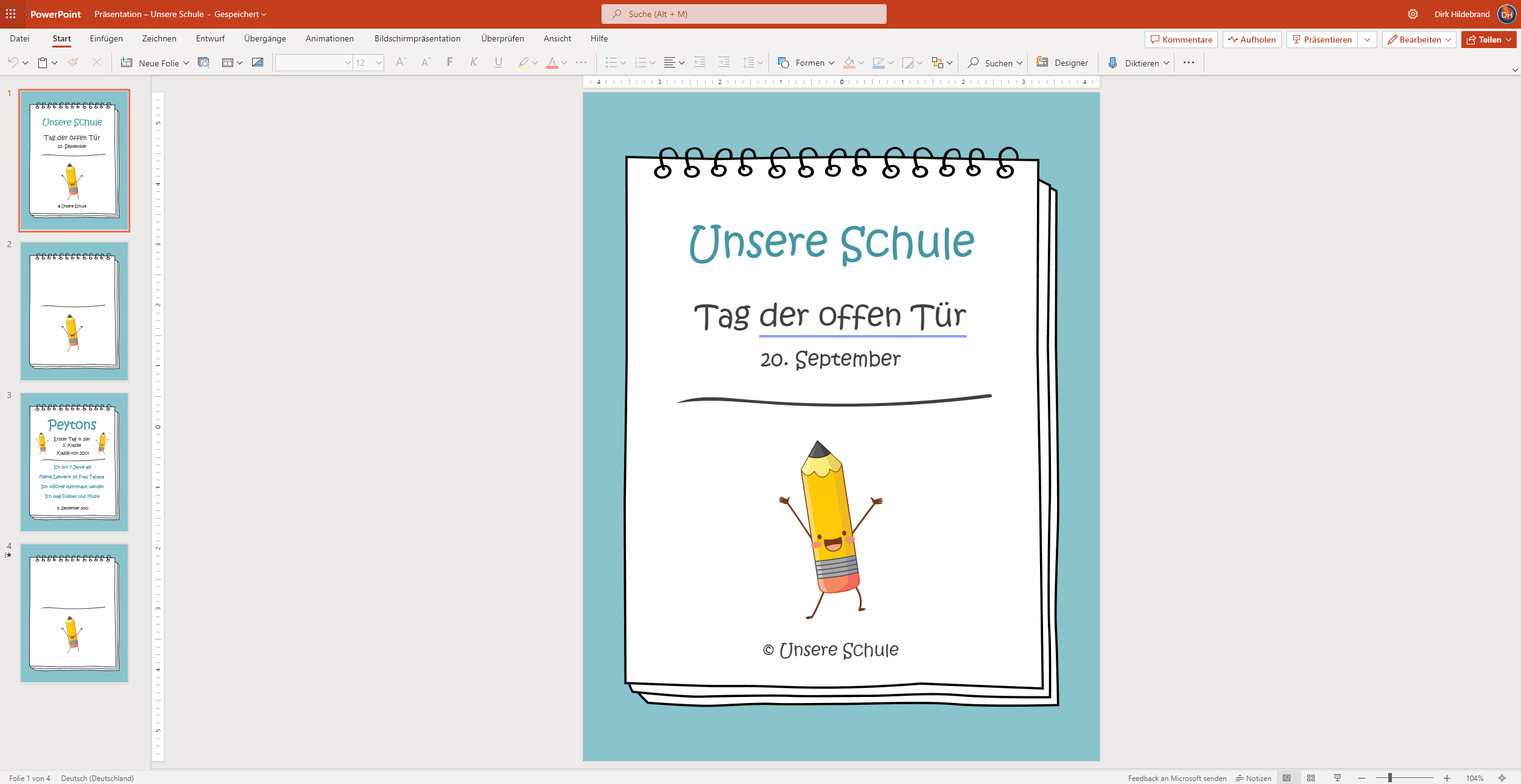The width and height of the screenshot is (1521, 784).
Task: Switch to the Animationen tab
Action: 329,38
